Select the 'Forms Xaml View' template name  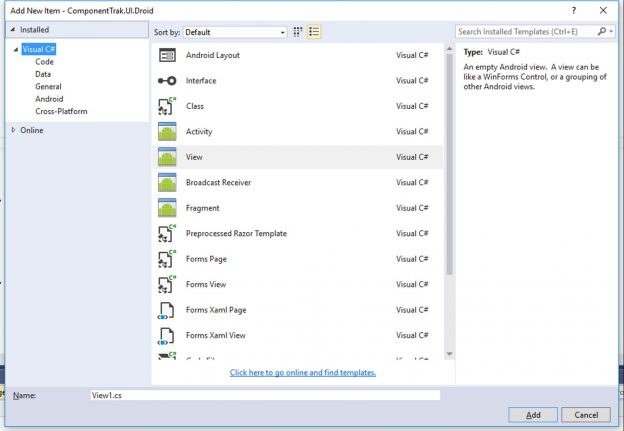coord(216,335)
